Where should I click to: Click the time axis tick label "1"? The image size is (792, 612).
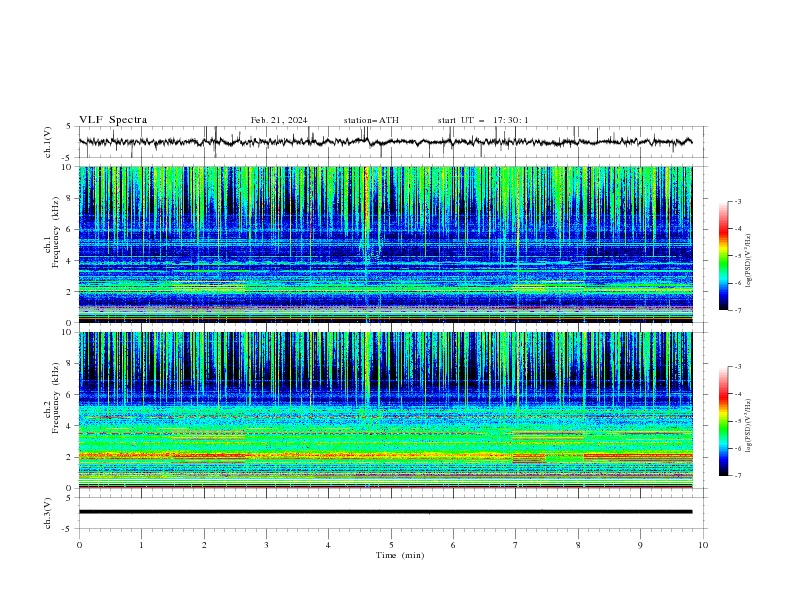click(141, 545)
